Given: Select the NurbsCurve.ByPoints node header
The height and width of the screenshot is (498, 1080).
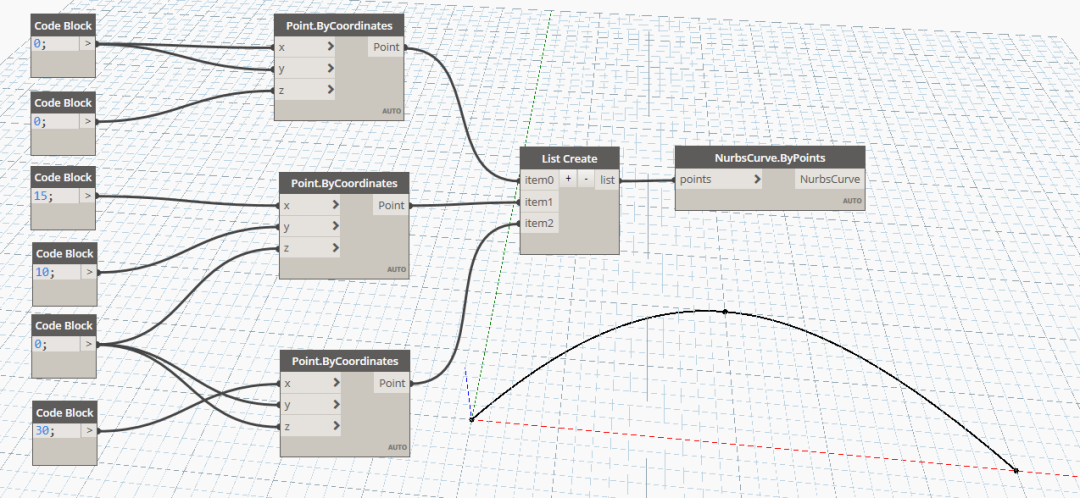Looking at the screenshot, I should point(769,157).
